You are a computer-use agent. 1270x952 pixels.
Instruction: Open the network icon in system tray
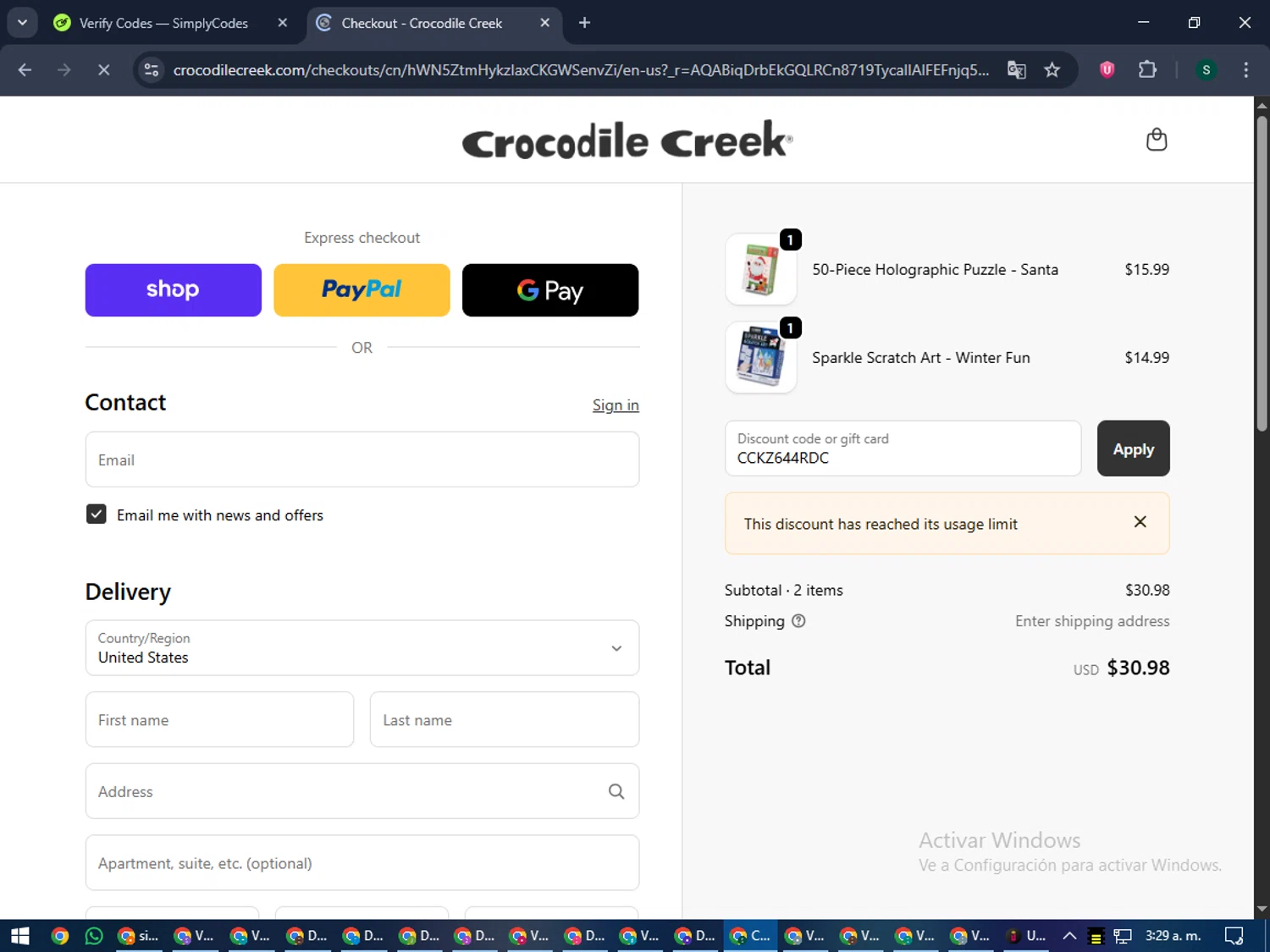pos(1123,936)
